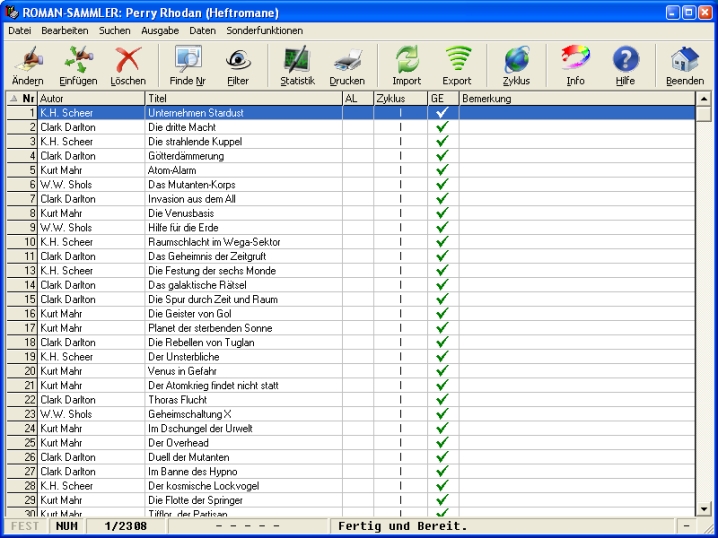Click the Einfügen insert icon
This screenshot has width=718, height=538.
click(x=78, y=65)
